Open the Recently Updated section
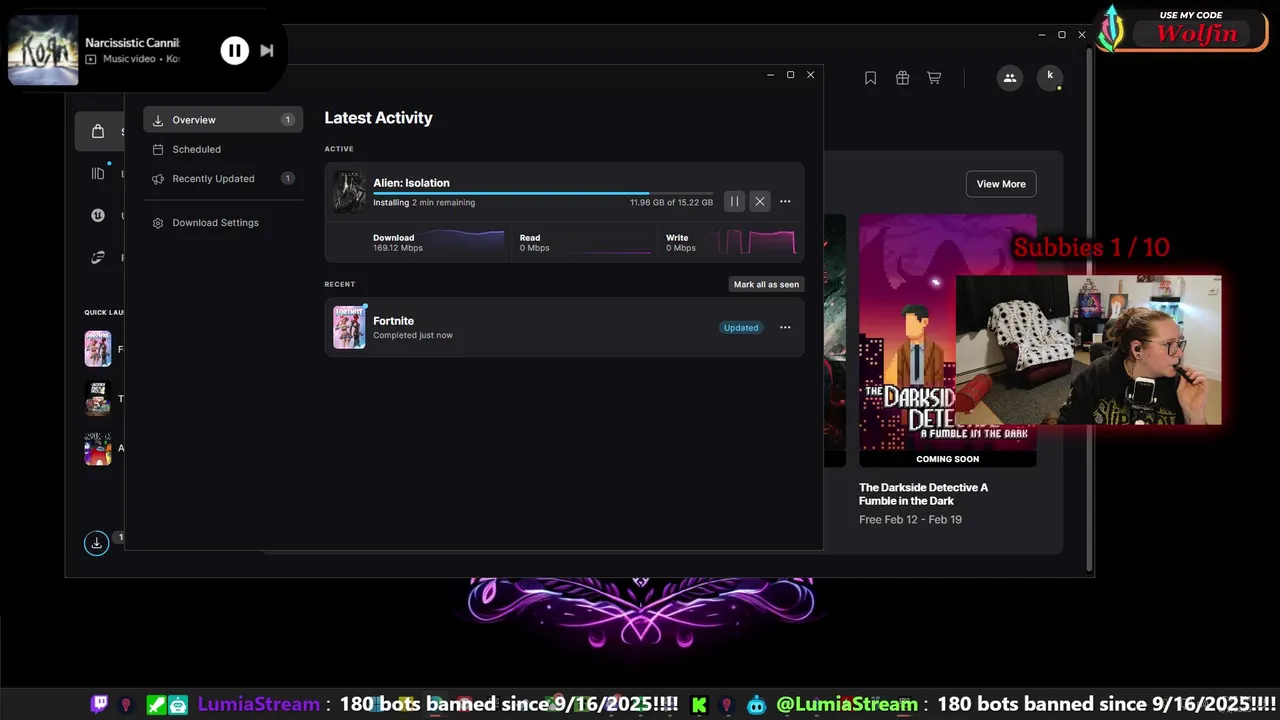 click(223, 178)
